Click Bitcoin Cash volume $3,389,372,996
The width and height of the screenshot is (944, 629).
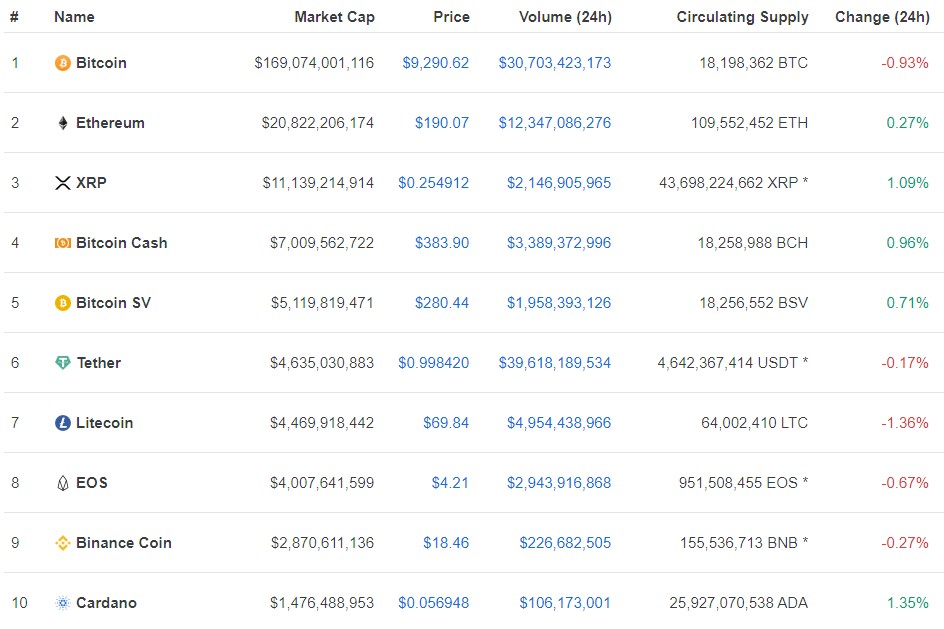coord(559,243)
